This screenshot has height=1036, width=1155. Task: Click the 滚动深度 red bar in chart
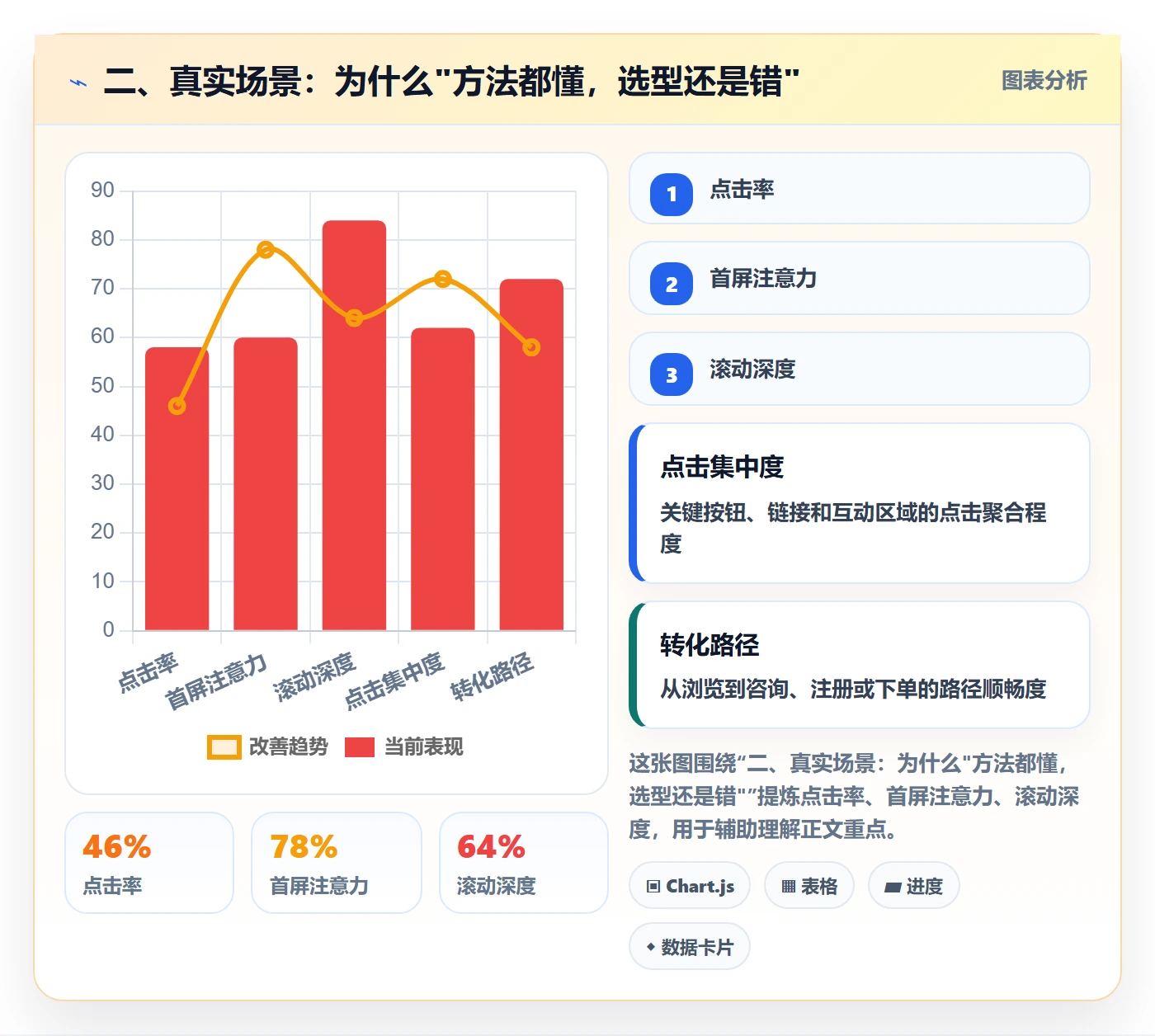click(x=354, y=426)
